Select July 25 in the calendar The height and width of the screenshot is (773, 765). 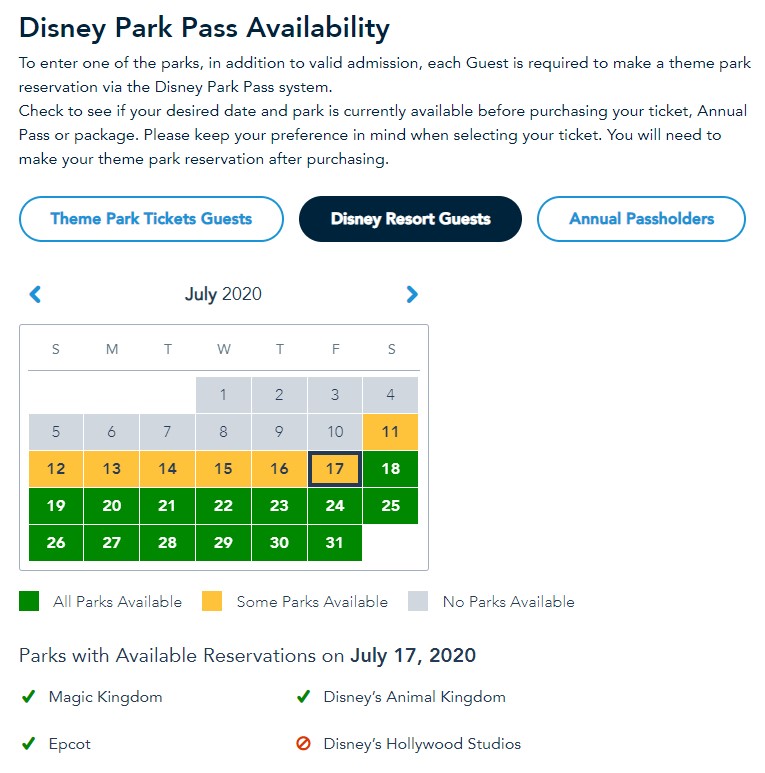coord(390,506)
